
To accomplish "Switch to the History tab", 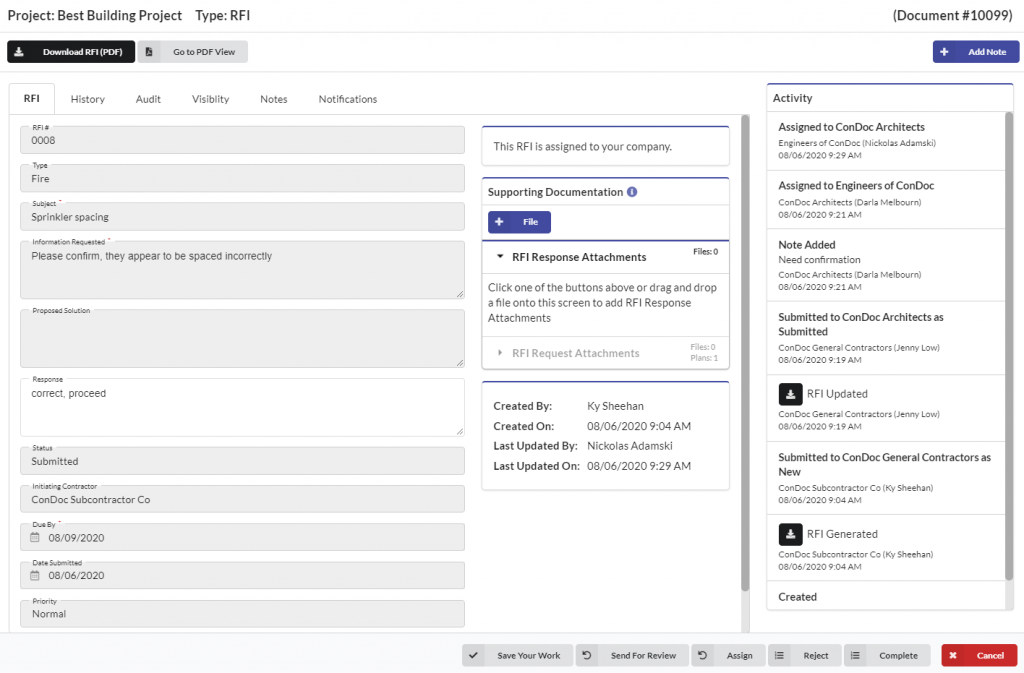I will click(88, 99).
